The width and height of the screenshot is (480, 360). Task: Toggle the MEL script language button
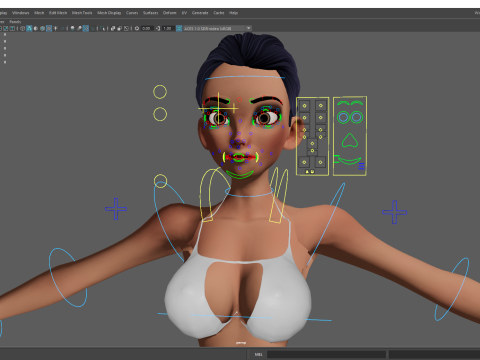pyautogui.click(x=258, y=354)
